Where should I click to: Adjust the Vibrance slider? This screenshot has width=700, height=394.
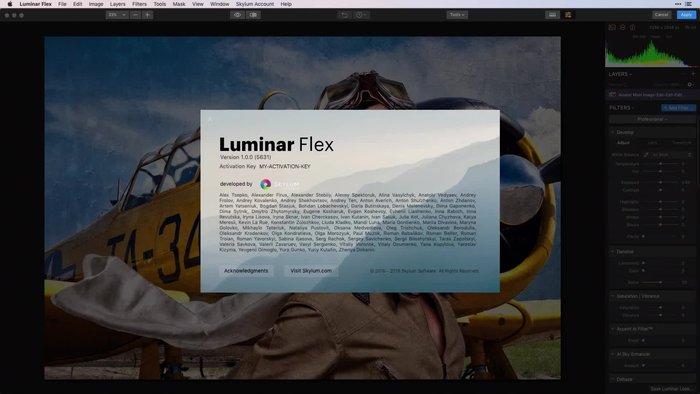click(x=660, y=315)
